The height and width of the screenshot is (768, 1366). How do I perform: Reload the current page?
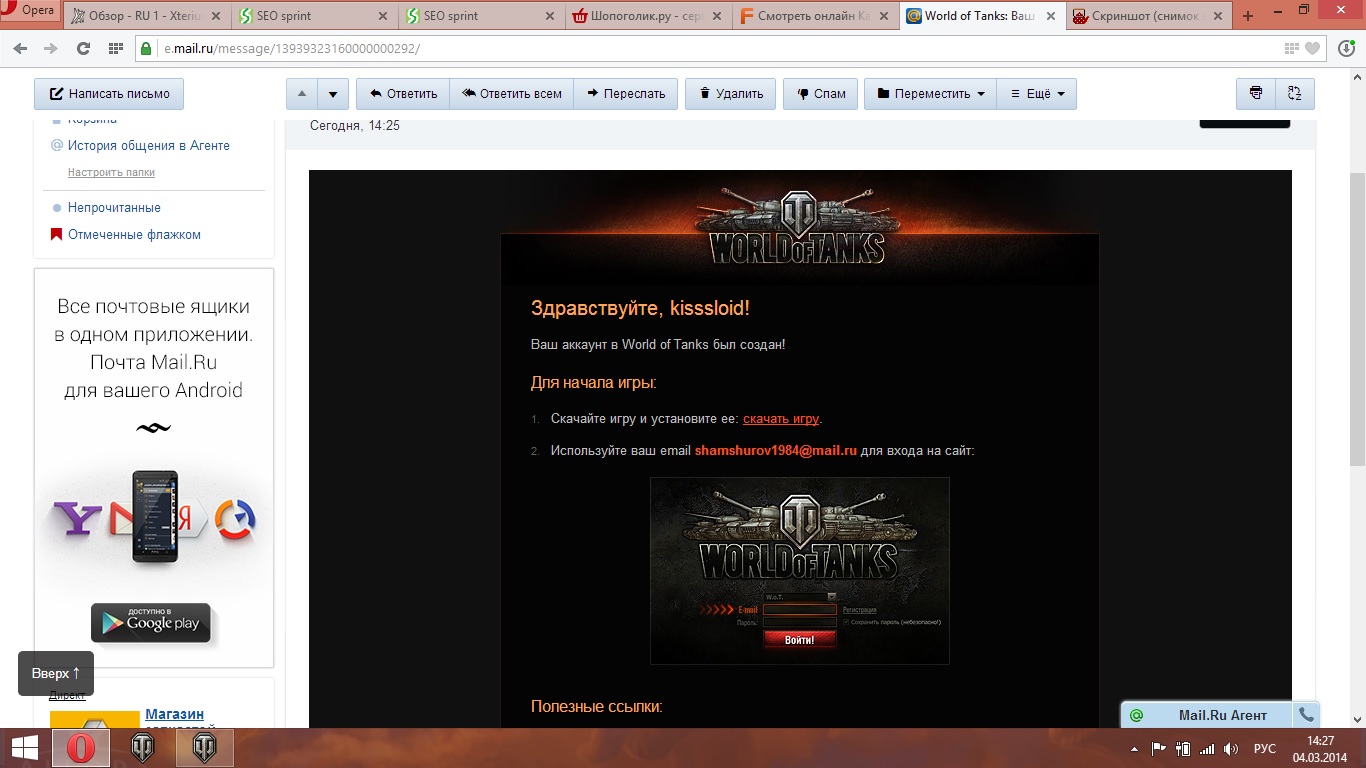point(83,48)
